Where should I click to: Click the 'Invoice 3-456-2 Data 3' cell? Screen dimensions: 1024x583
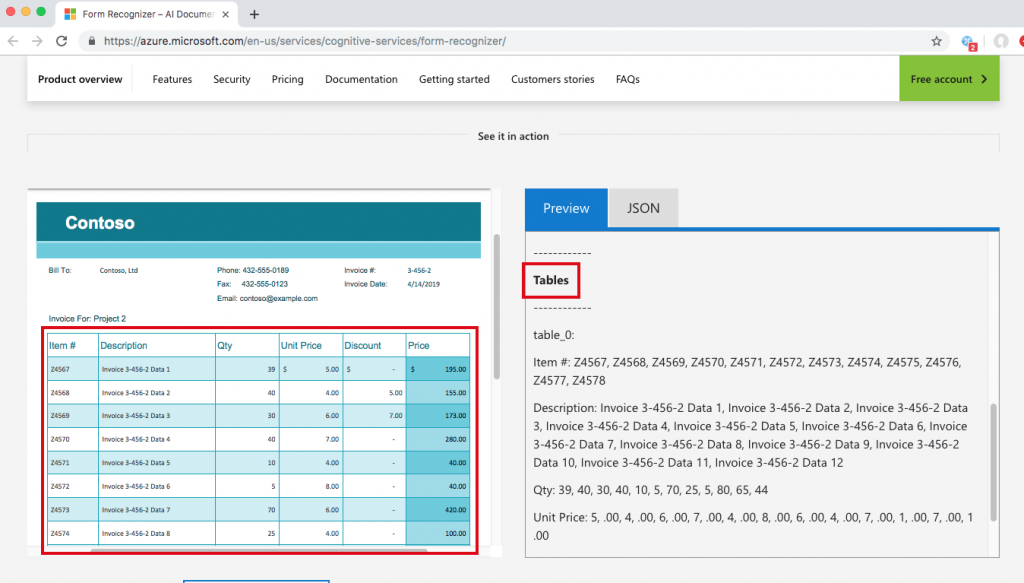[x=157, y=416]
